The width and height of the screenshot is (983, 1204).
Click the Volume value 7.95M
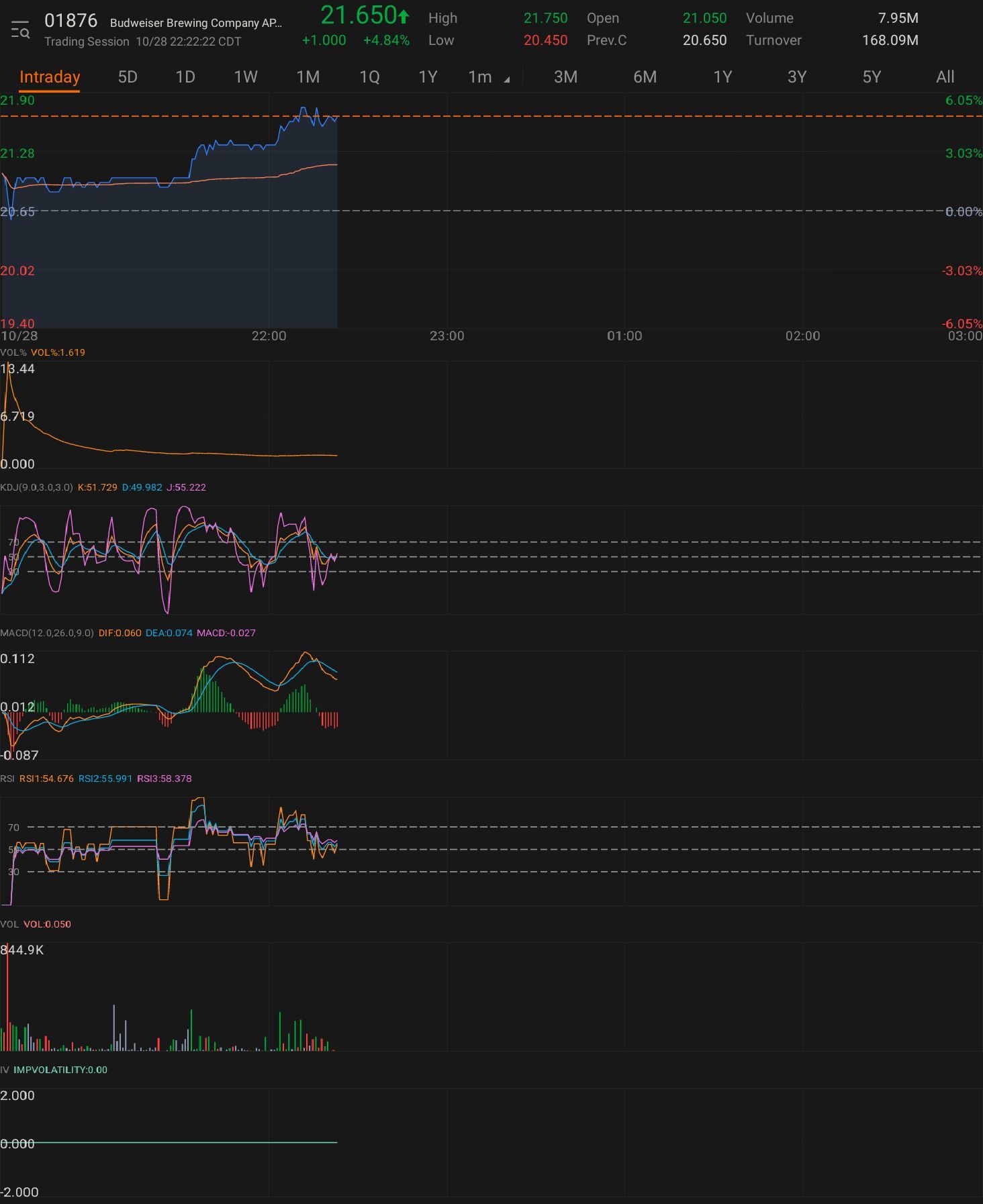(898, 18)
